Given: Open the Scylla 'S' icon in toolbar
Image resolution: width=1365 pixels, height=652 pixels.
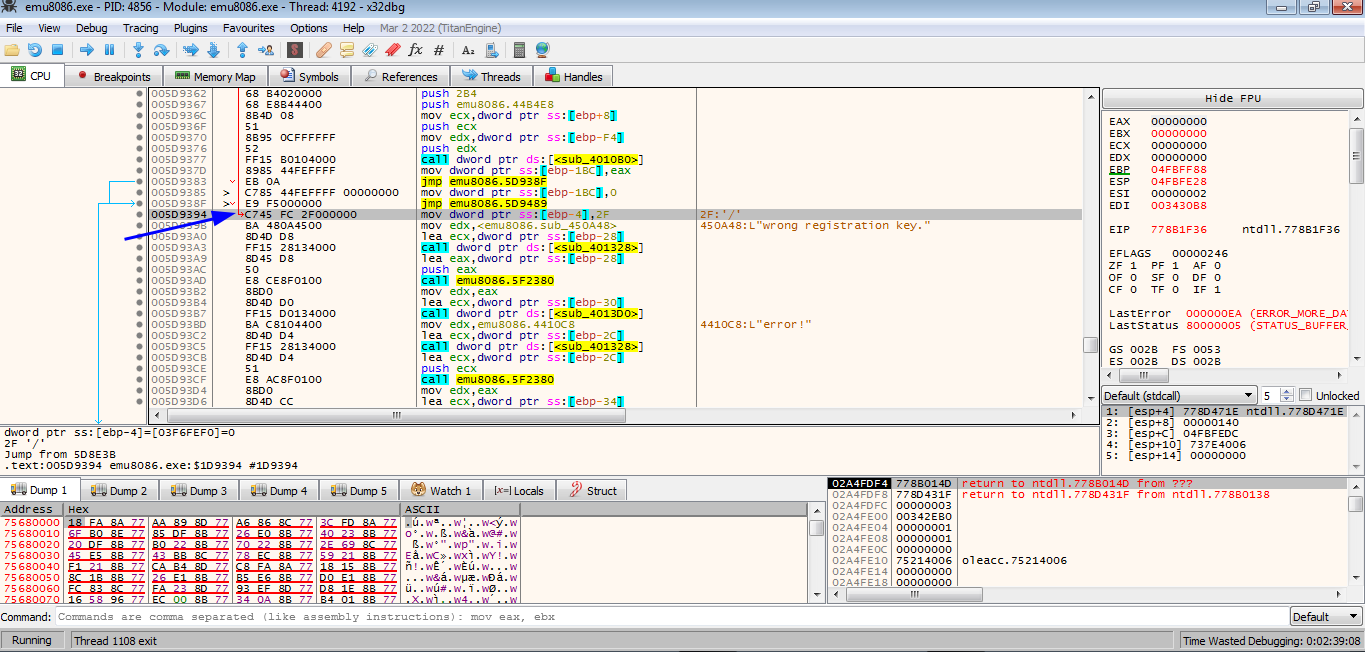Looking at the screenshot, I should pos(295,50).
